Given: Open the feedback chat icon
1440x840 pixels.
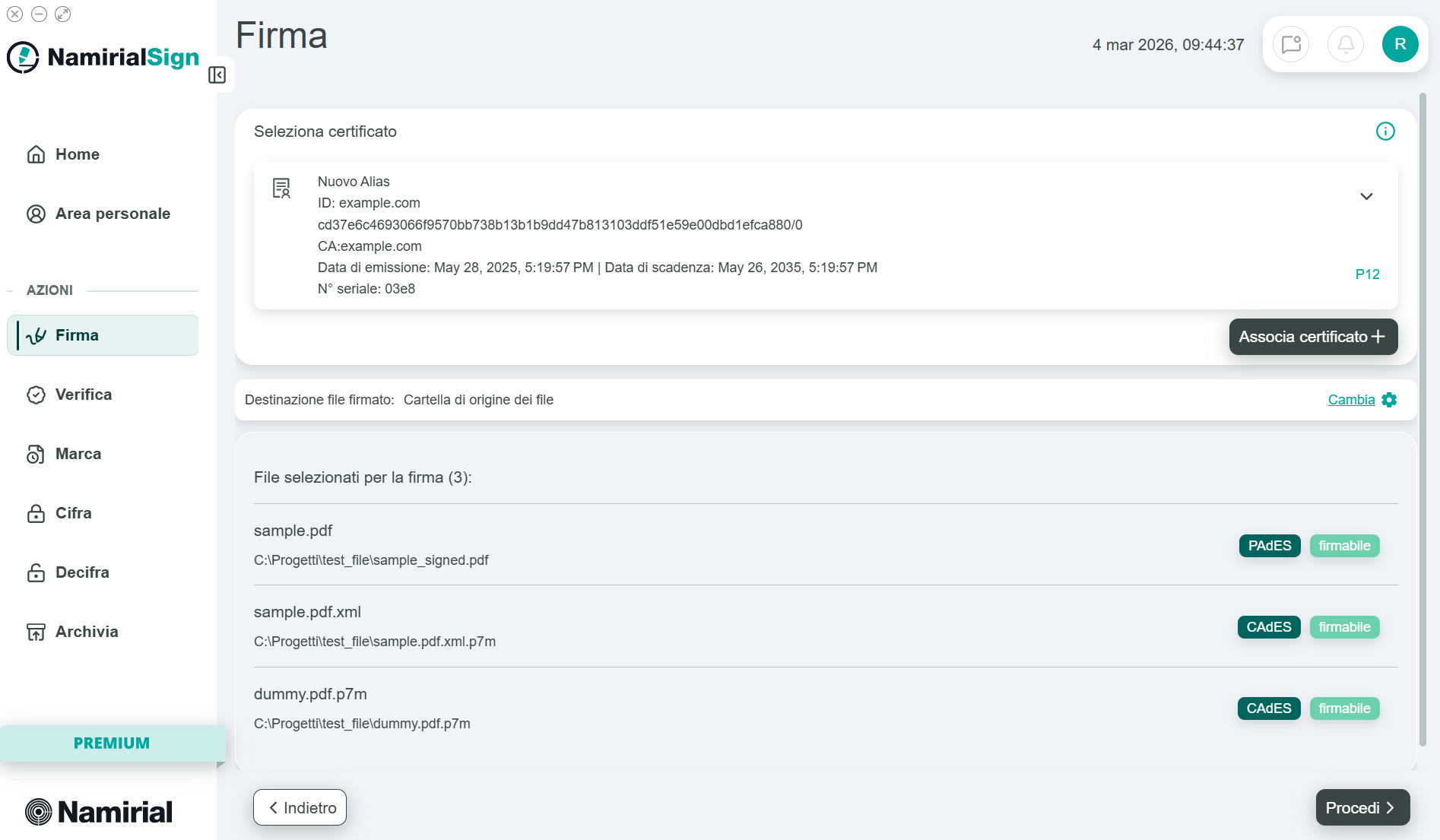Looking at the screenshot, I should tap(1291, 44).
